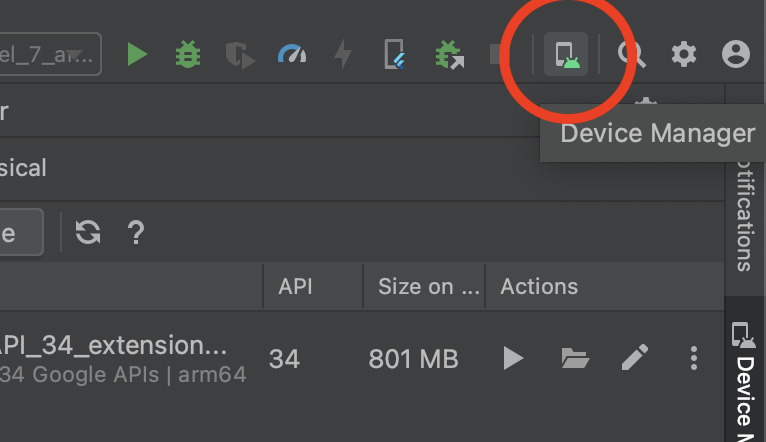Attach debugger to Android process

449,54
